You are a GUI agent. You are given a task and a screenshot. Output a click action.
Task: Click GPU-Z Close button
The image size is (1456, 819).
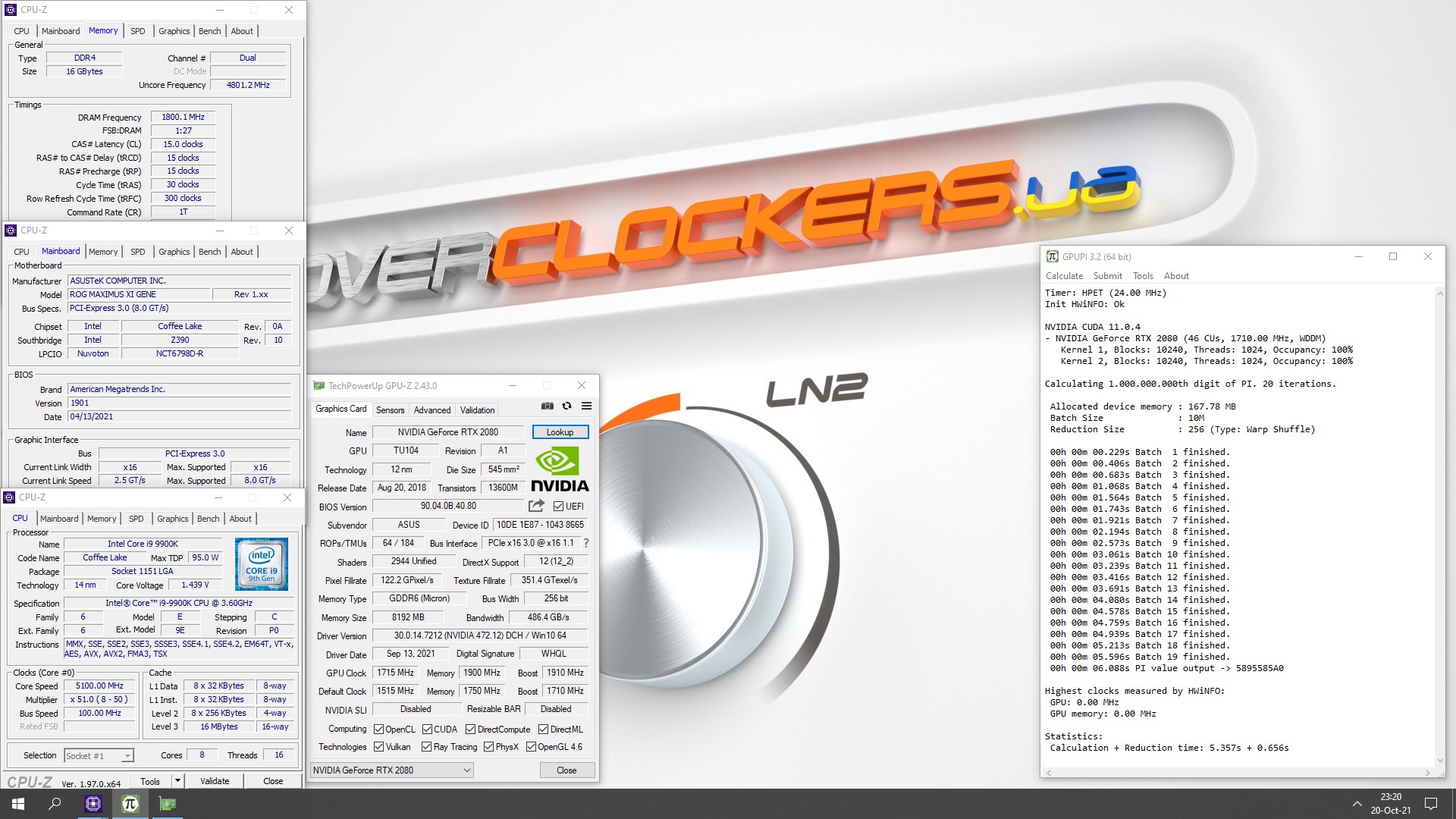pyautogui.click(x=566, y=770)
